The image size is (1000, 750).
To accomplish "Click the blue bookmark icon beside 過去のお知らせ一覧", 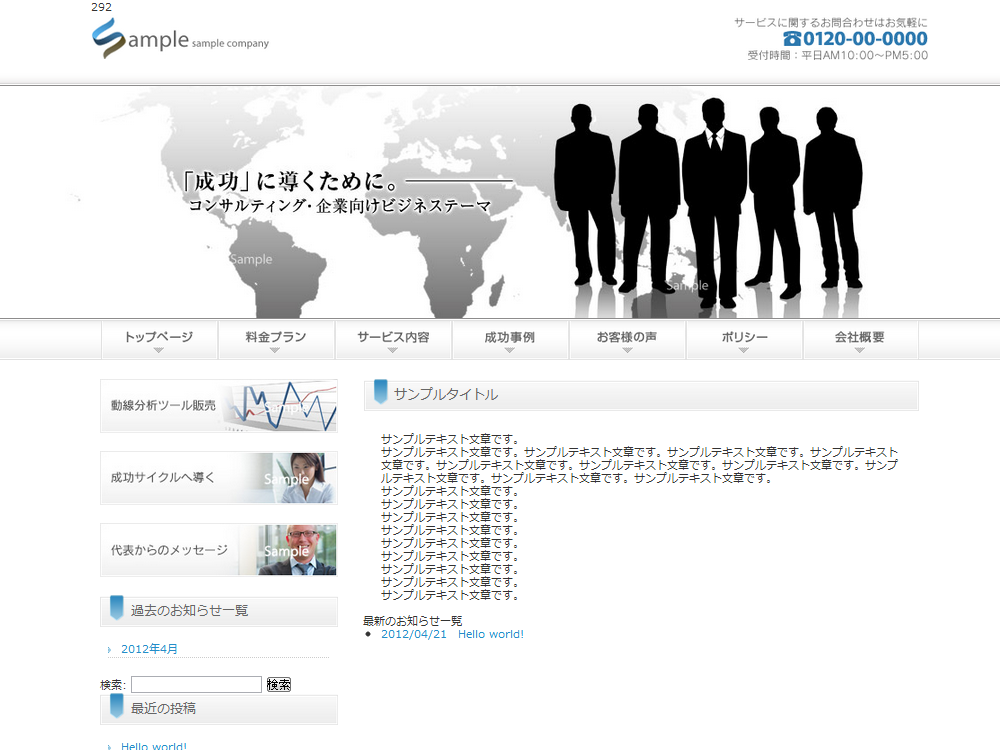I will [x=117, y=608].
